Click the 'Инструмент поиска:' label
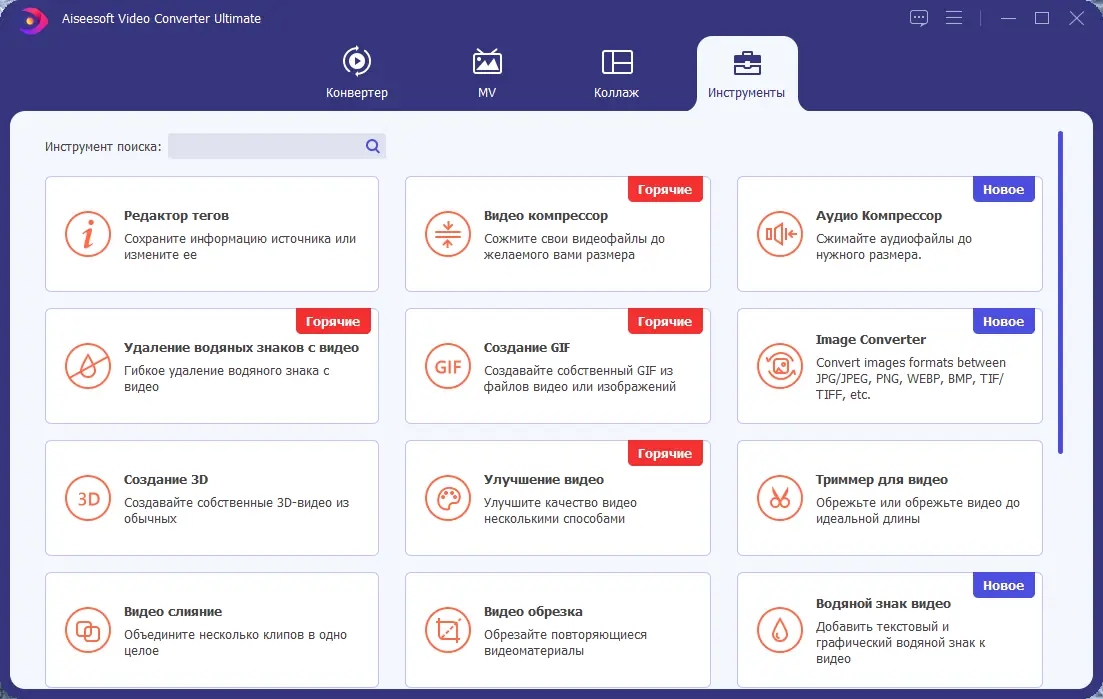 [103, 147]
